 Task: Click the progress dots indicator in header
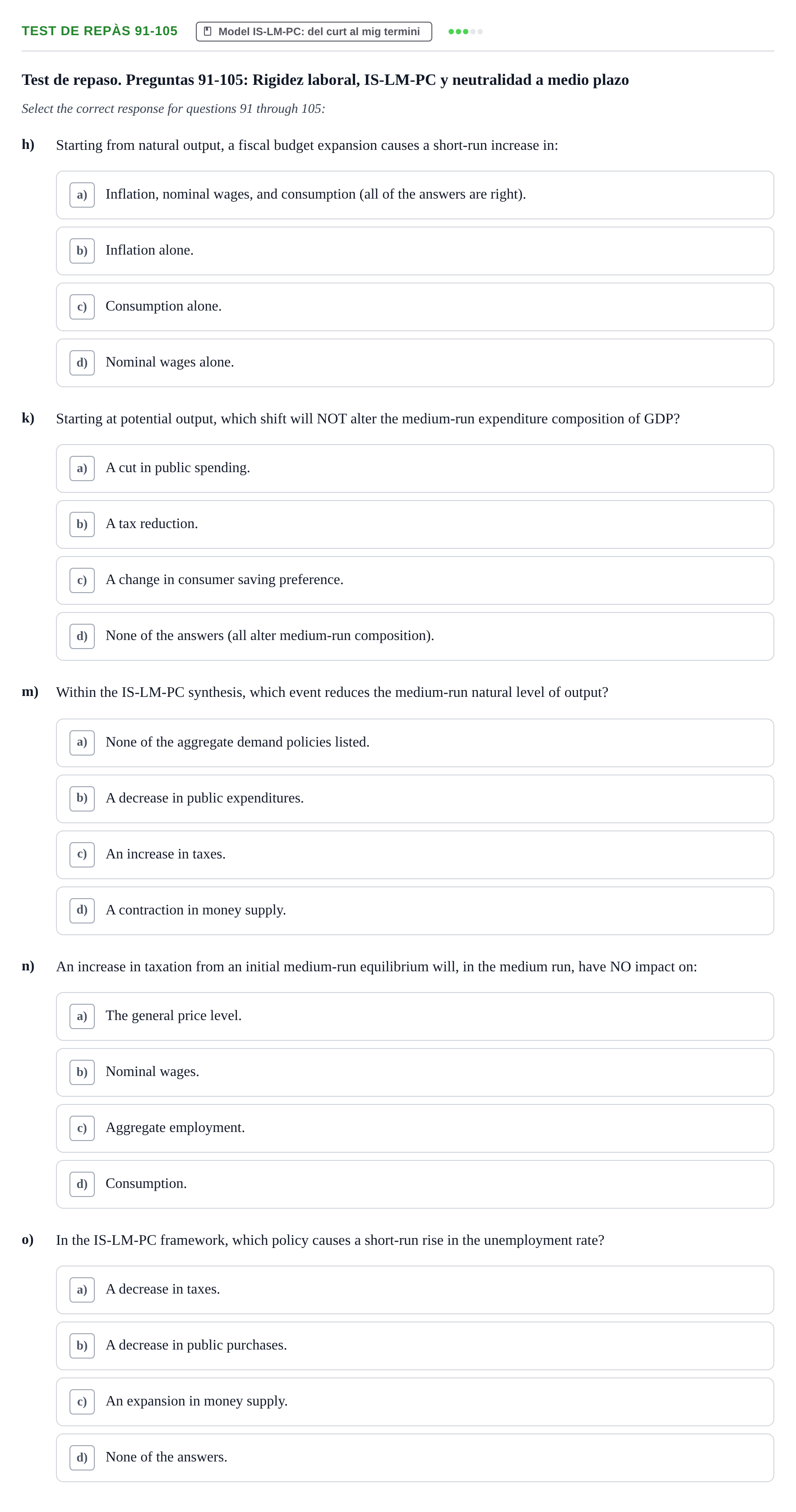click(x=465, y=32)
